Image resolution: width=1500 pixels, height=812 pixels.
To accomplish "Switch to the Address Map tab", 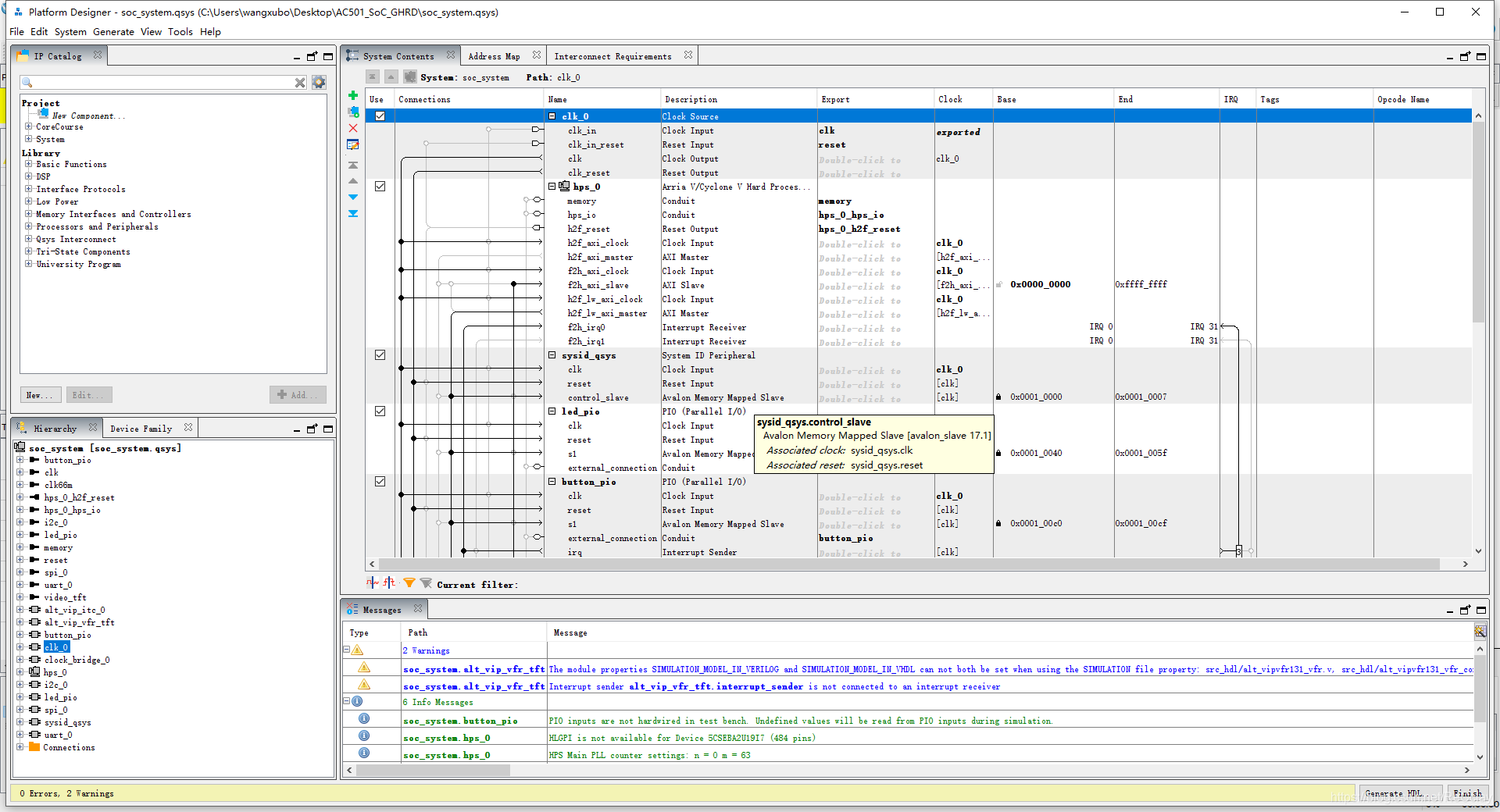I will coord(494,56).
